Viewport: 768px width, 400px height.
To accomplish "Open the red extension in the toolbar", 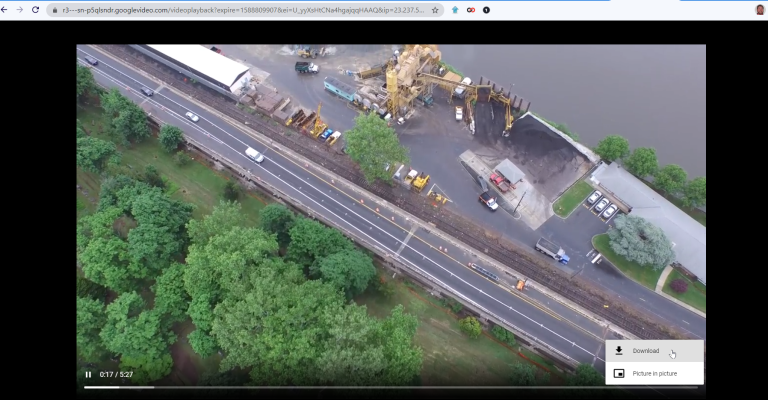I will point(471,9).
